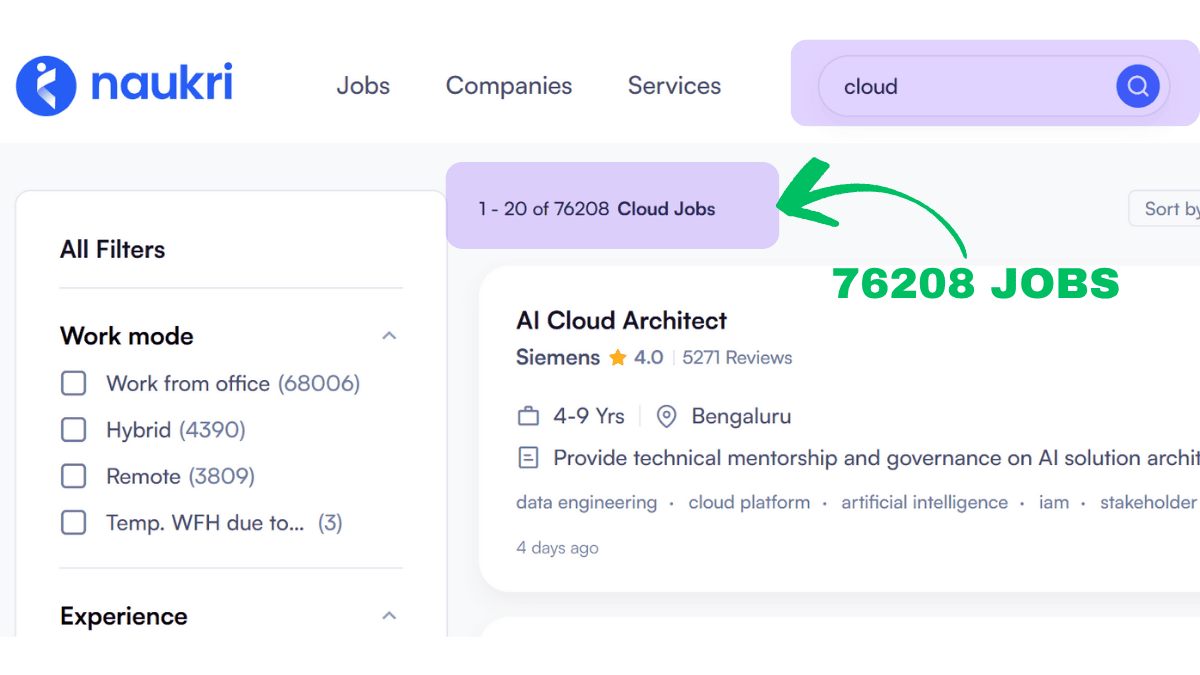This screenshot has width=1200, height=675.
Task: Click the location pin icon near Bengaluru
Action: [x=667, y=416]
